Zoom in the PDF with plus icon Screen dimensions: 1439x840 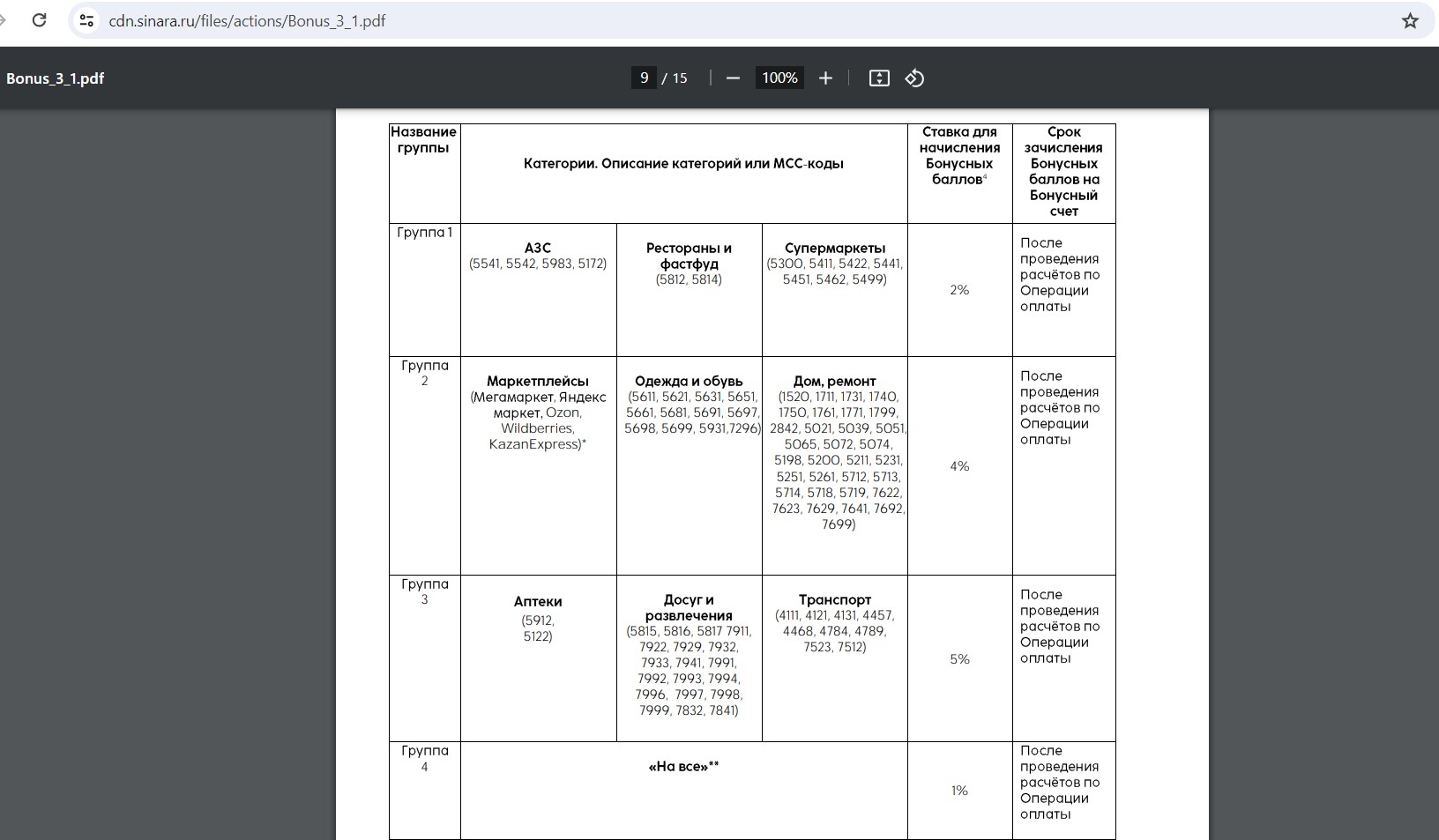click(x=825, y=78)
